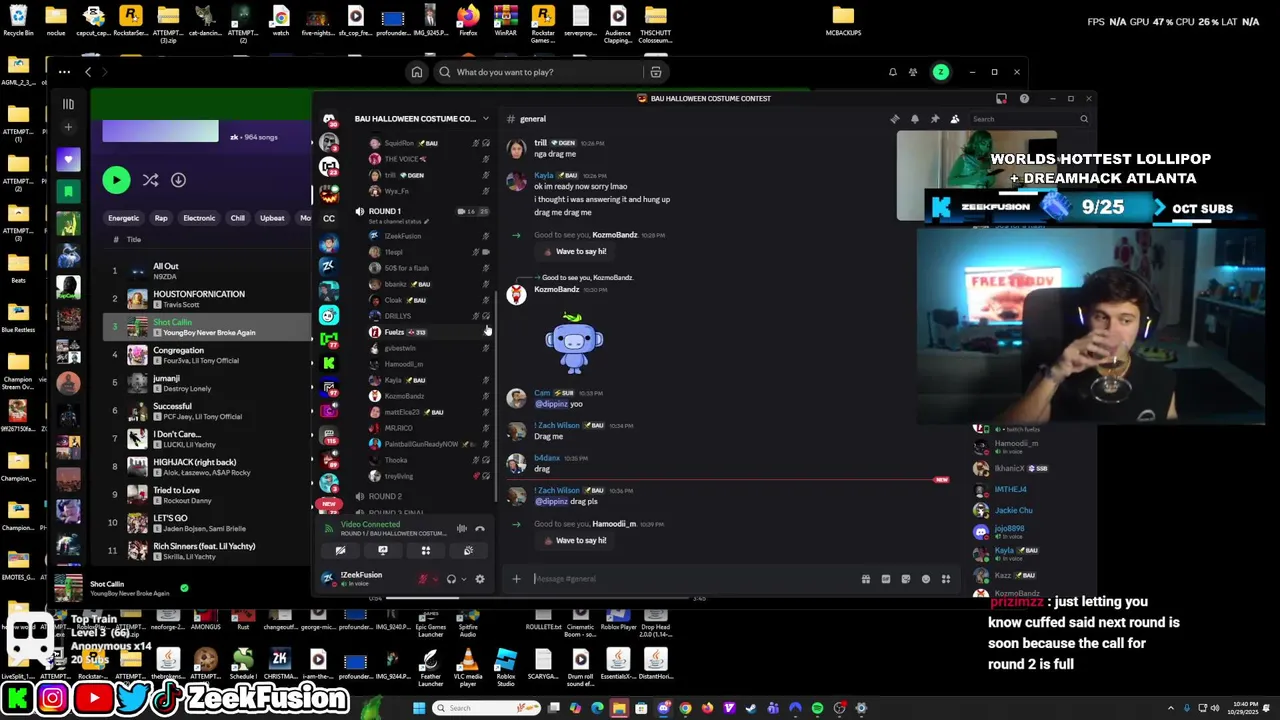Expand Your Library in Spotify sidebar

(x=68, y=104)
